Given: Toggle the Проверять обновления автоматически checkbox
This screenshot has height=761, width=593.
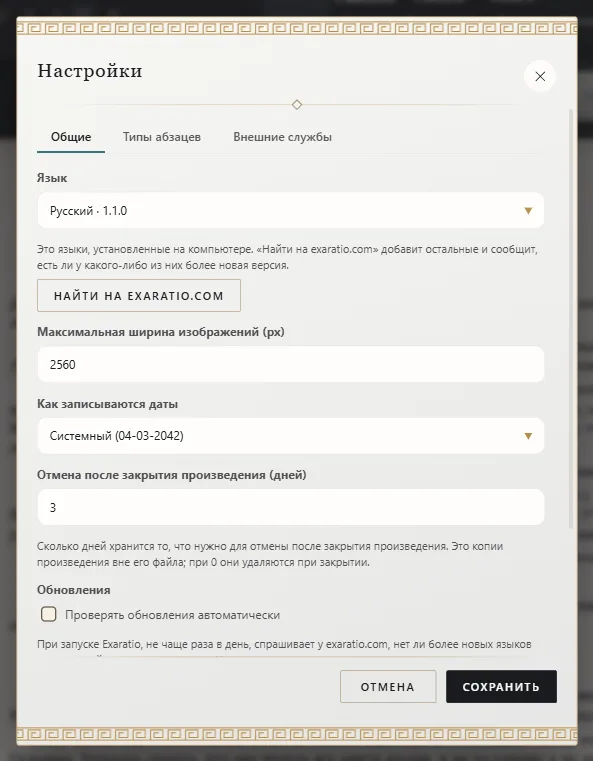Looking at the screenshot, I should pyautogui.click(x=49, y=614).
